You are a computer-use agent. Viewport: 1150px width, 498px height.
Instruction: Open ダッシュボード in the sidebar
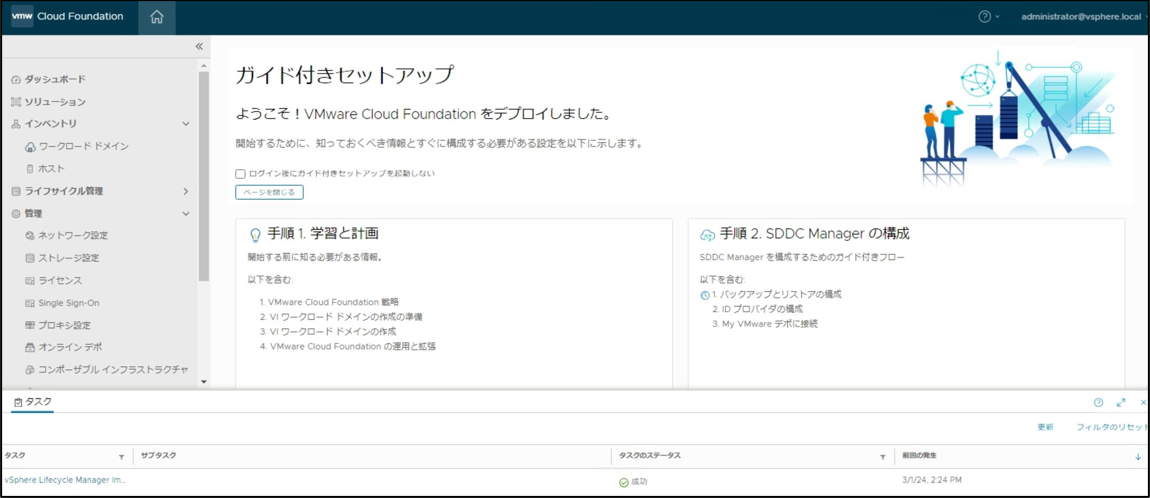55,79
